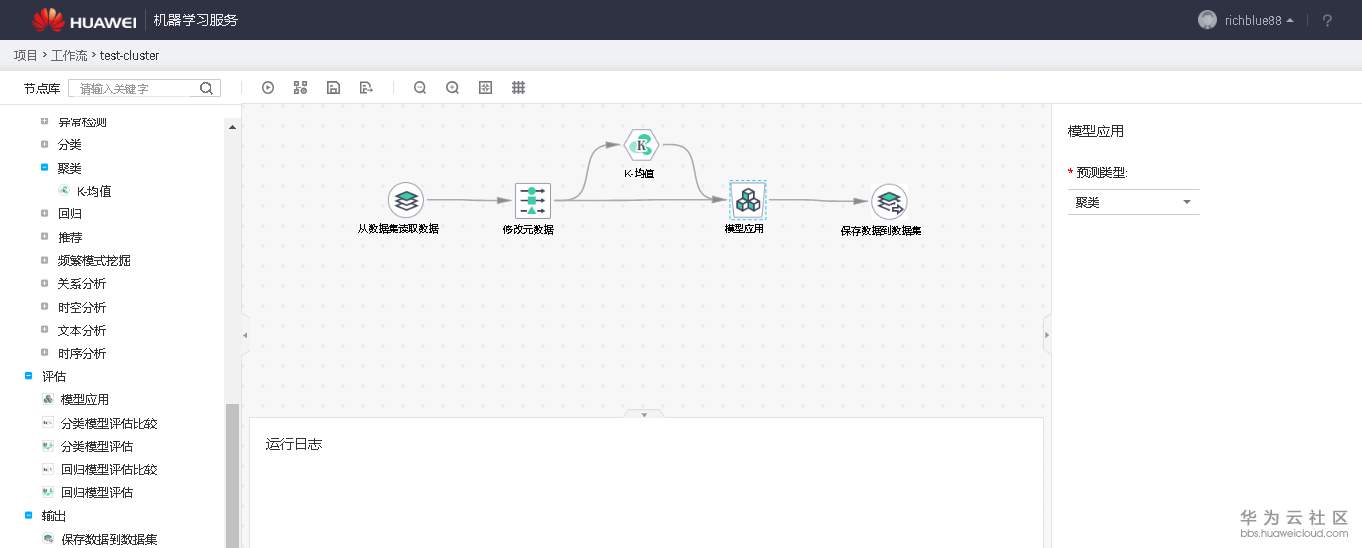The width and height of the screenshot is (1362, 548).
Task: Toggle the grid display icon
Action: [x=518, y=88]
